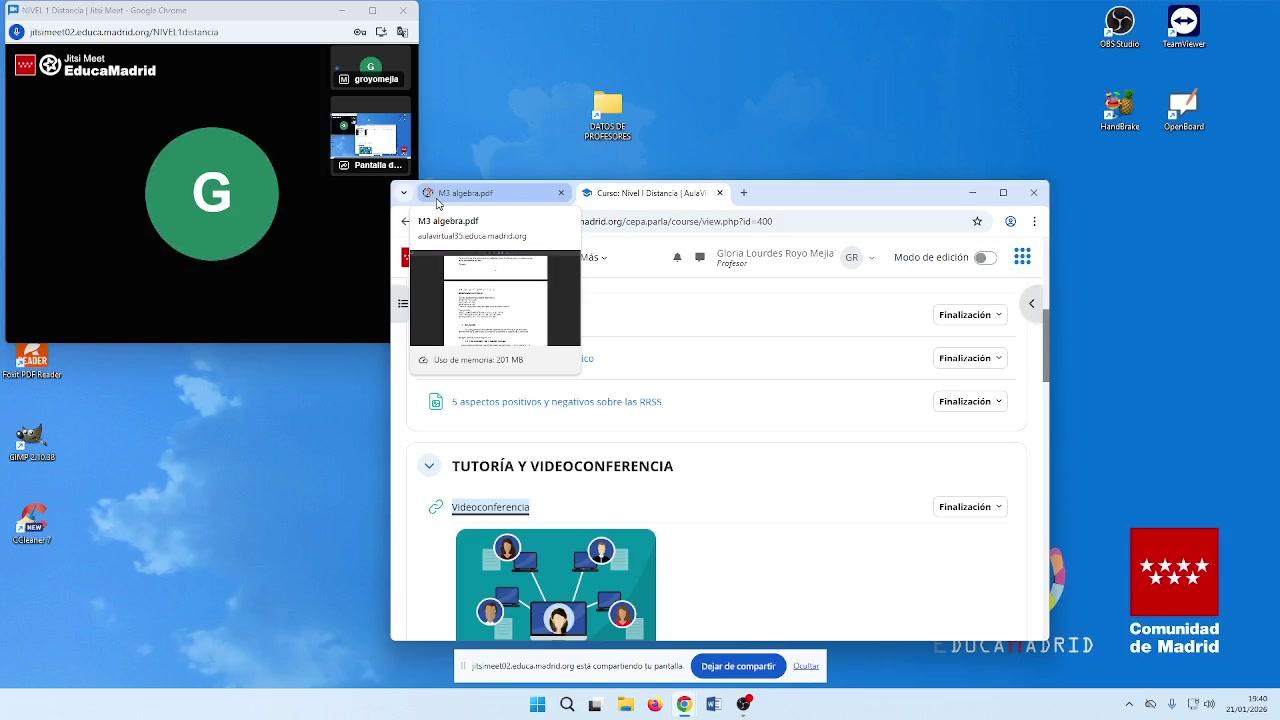Open the HandBrake desktop icon

click(x=1119, y=110)
